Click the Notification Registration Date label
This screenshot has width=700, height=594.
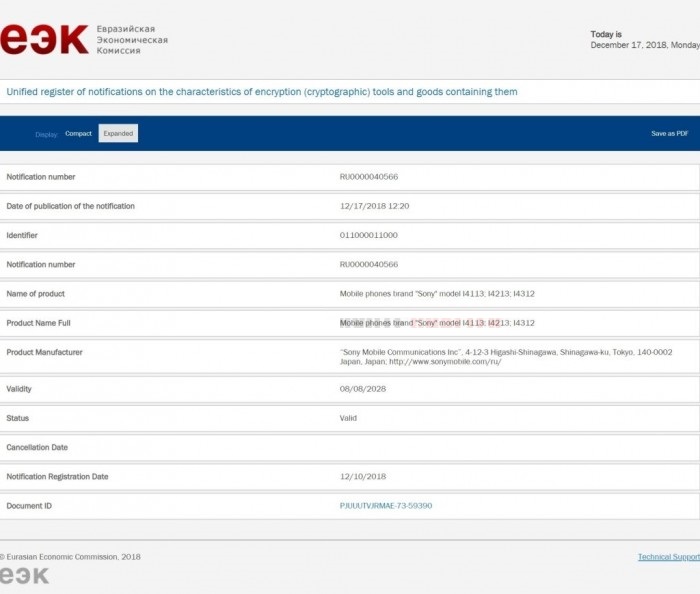click(57, 477)
